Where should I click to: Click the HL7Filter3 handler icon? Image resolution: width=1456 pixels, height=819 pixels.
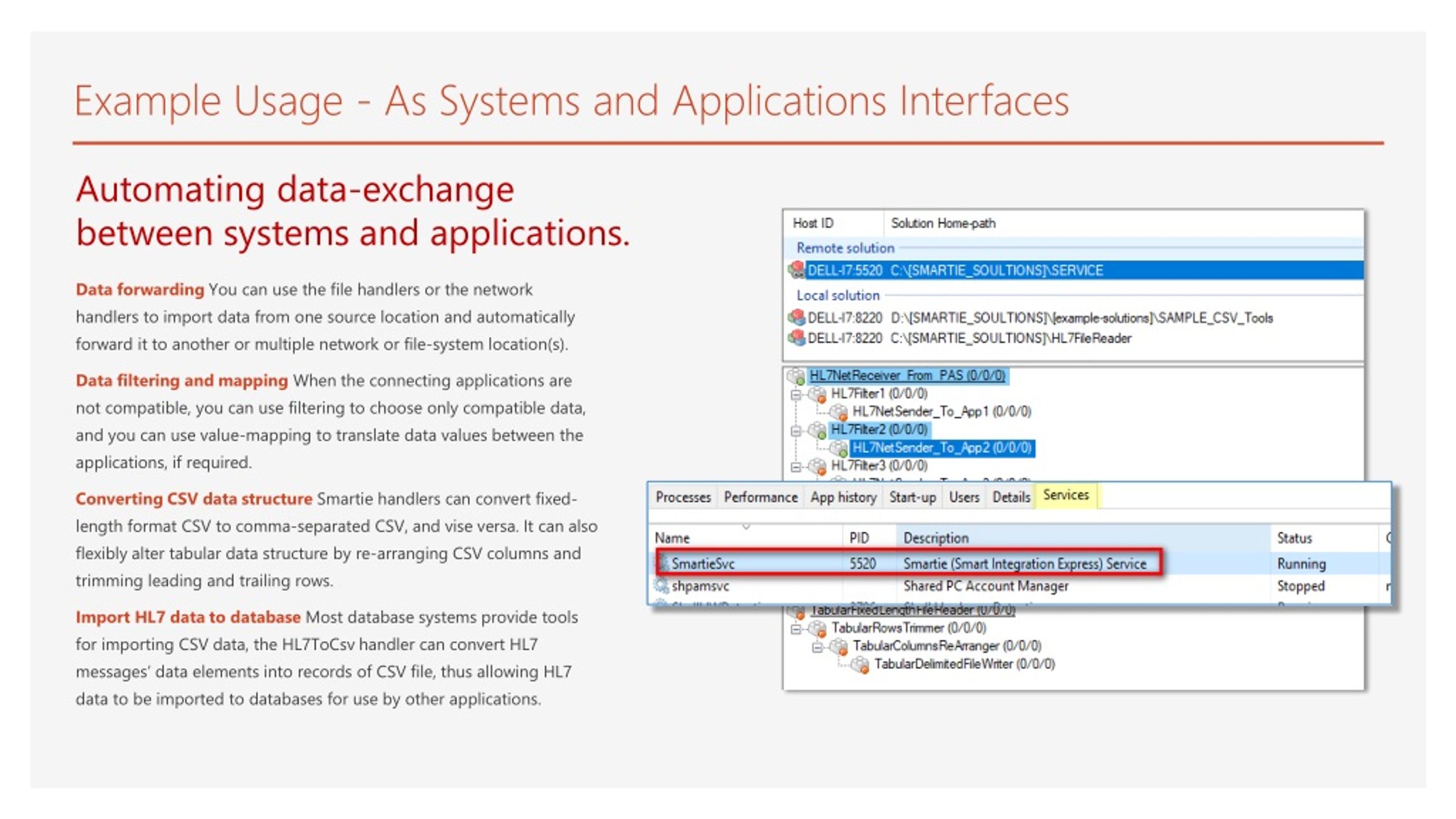[x=817, y=466]
